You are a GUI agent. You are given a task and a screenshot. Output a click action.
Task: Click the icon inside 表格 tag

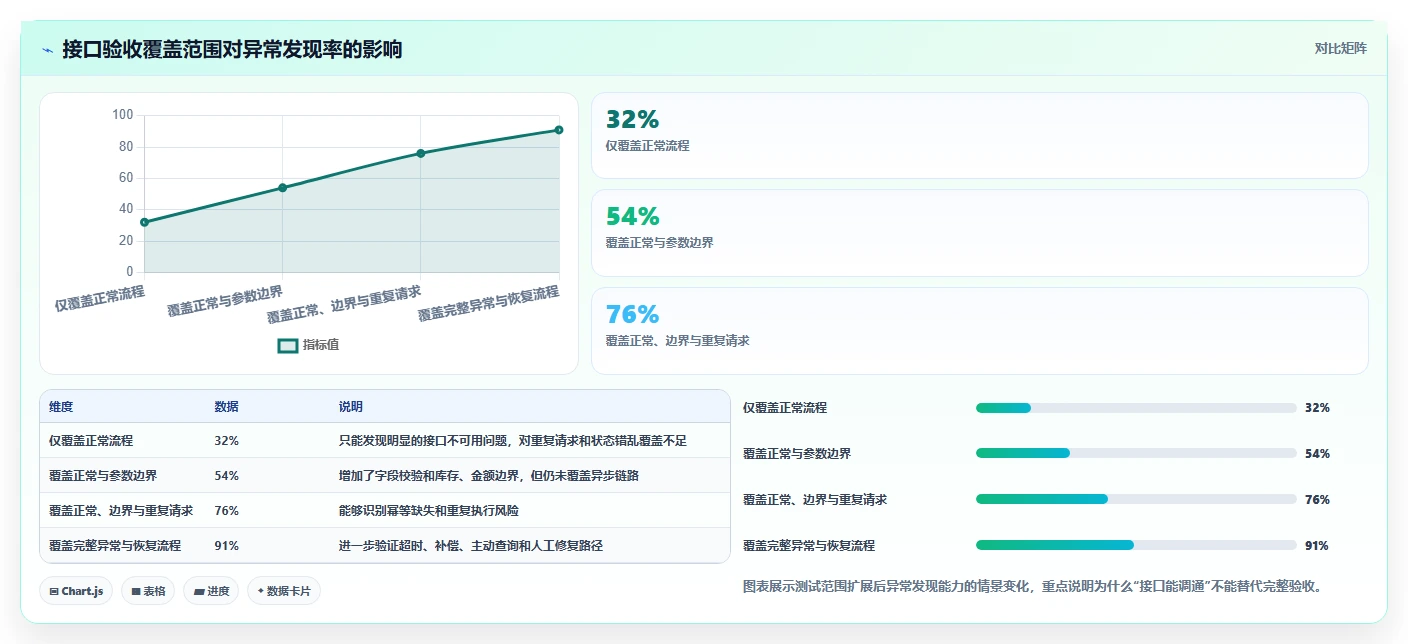(135, 591)
